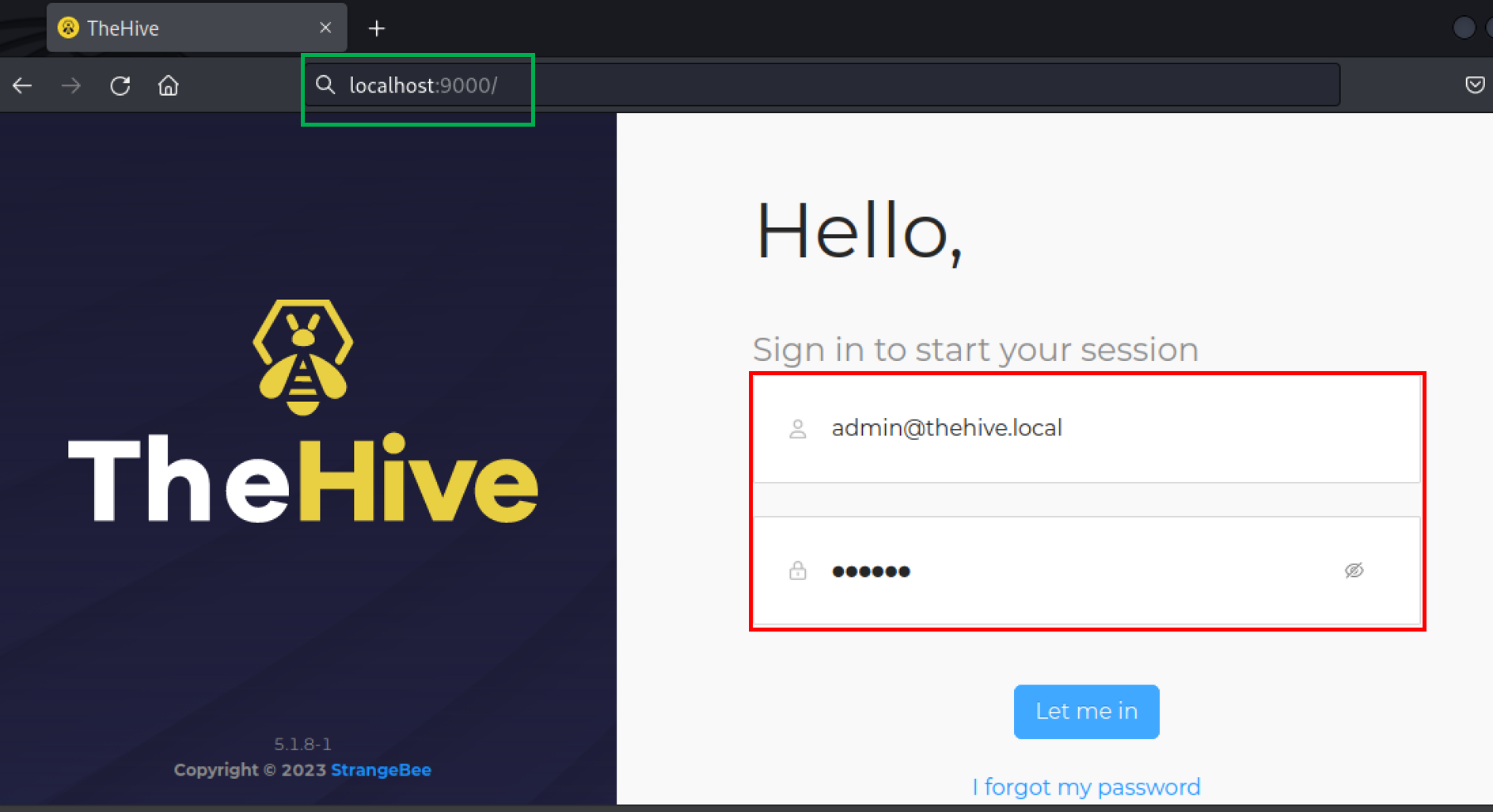Click the browser forward arrow
Screen dimensions: 1493x812
pos(71,85)
